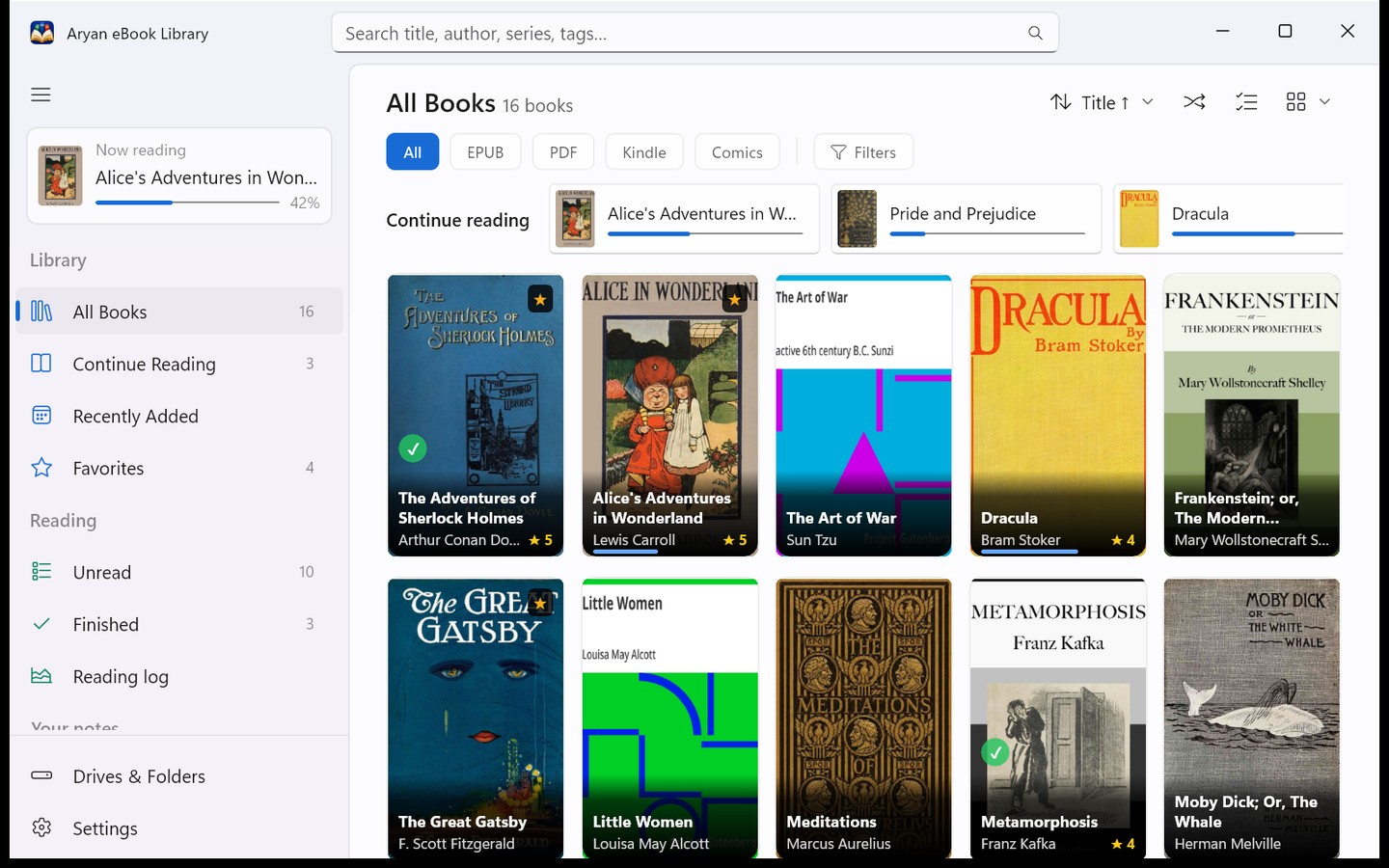Click the favorite star badge on Alice in Wonderland
The height and width of the screenshot is (868, 1389).
(735, 299)
